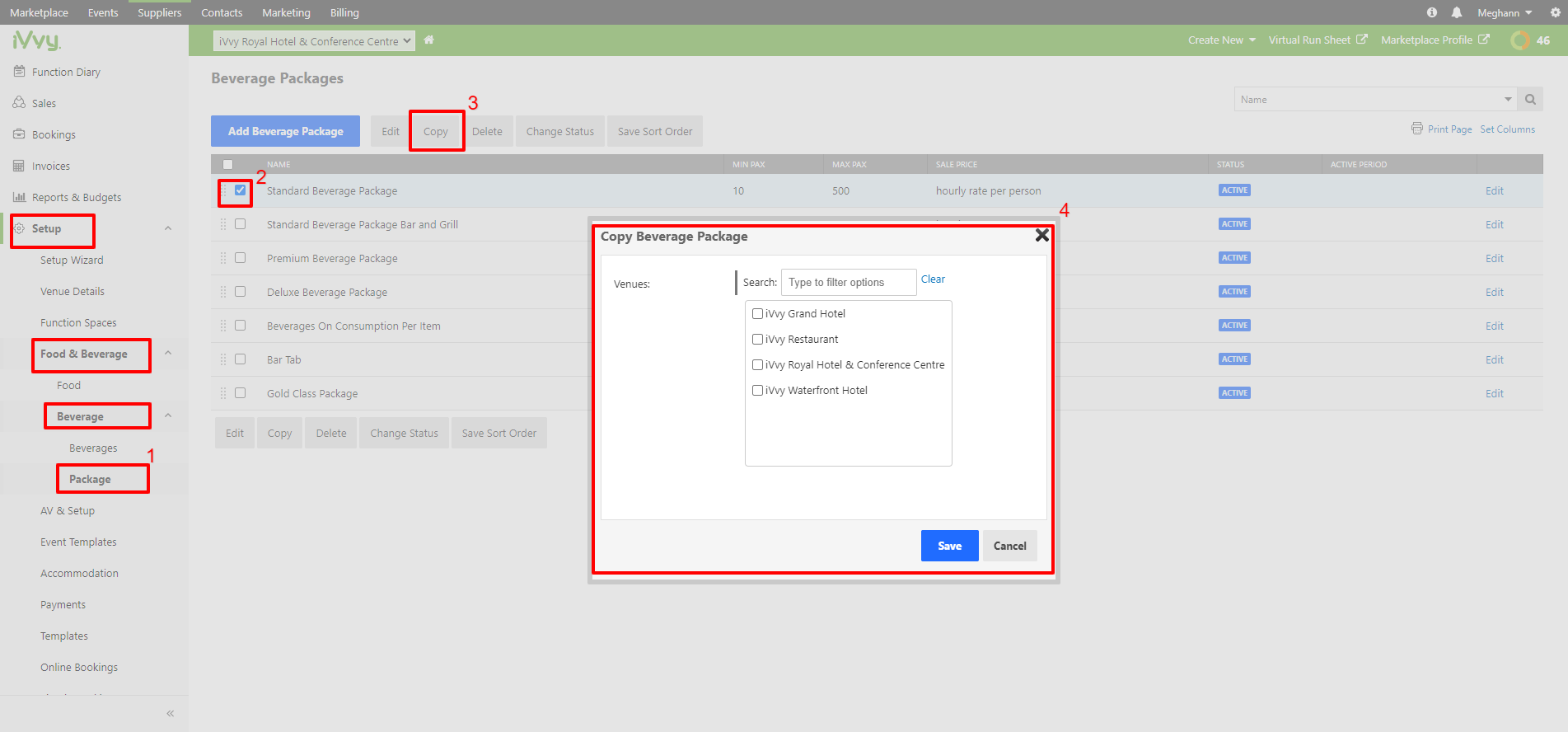Open the Contacts menu

click(222, 12)
